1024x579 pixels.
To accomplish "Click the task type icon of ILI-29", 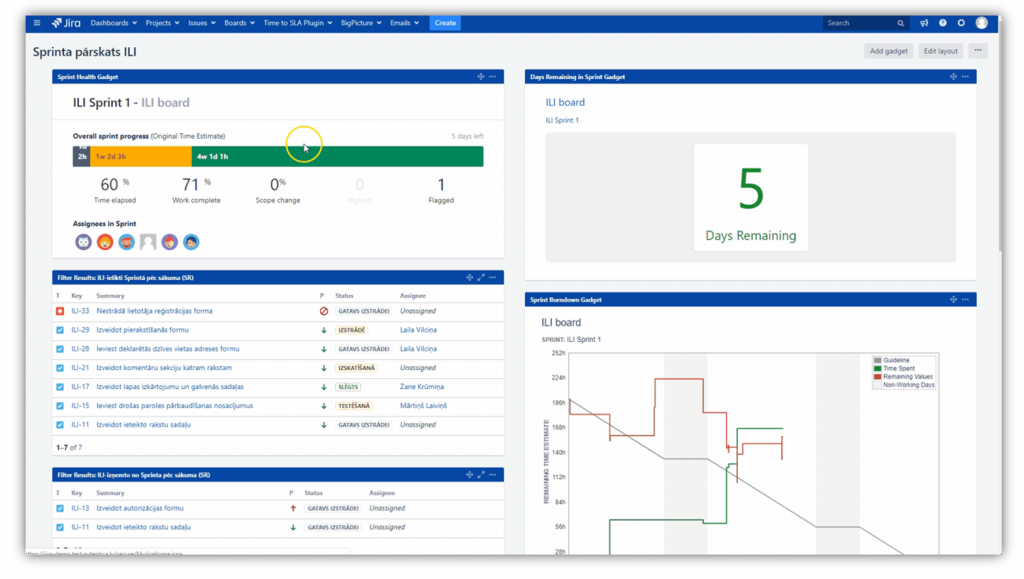I will (x=60, y=330).
